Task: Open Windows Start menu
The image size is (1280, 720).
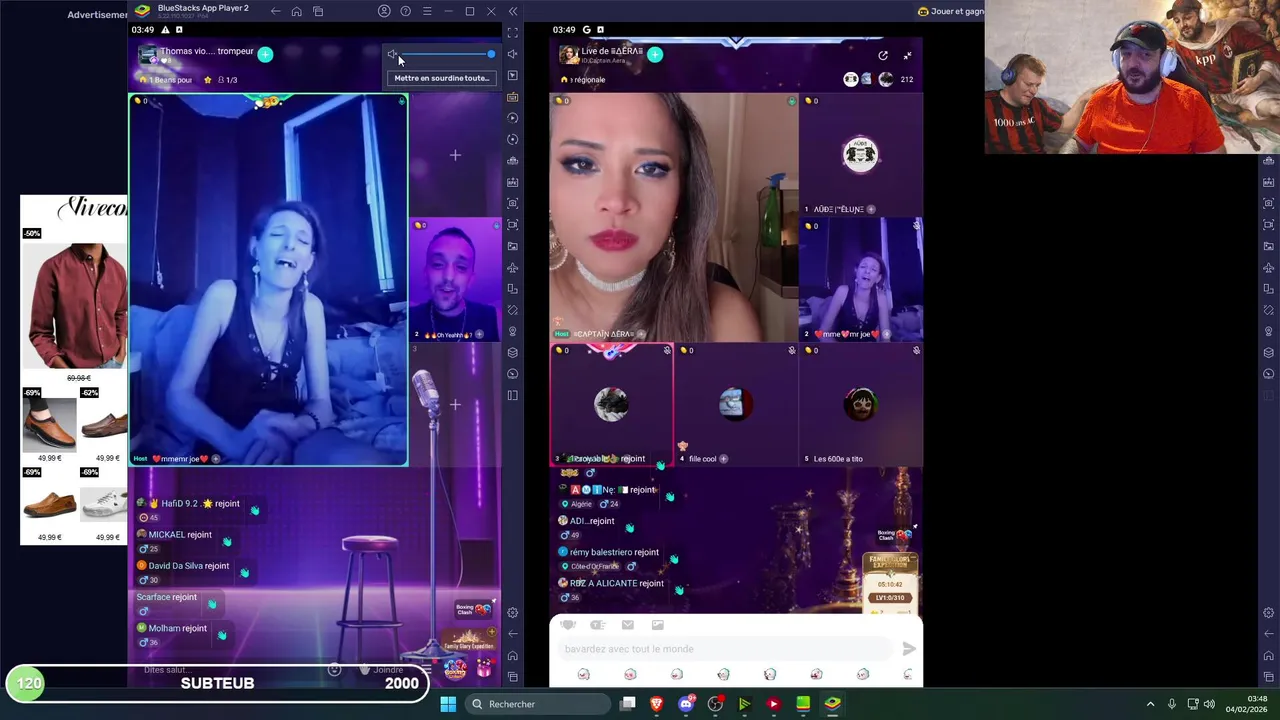Action: pos(448,704)
